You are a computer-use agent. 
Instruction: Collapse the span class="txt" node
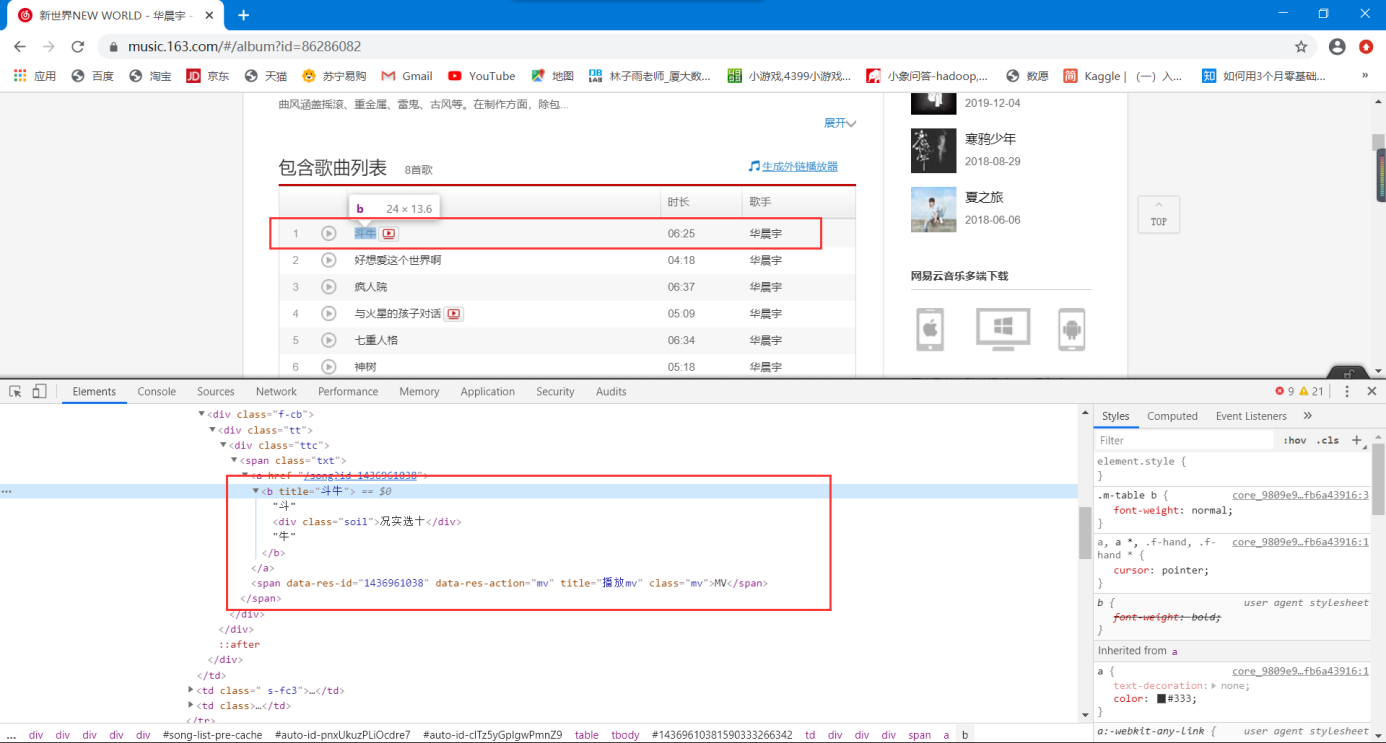(x=234, y=460)
